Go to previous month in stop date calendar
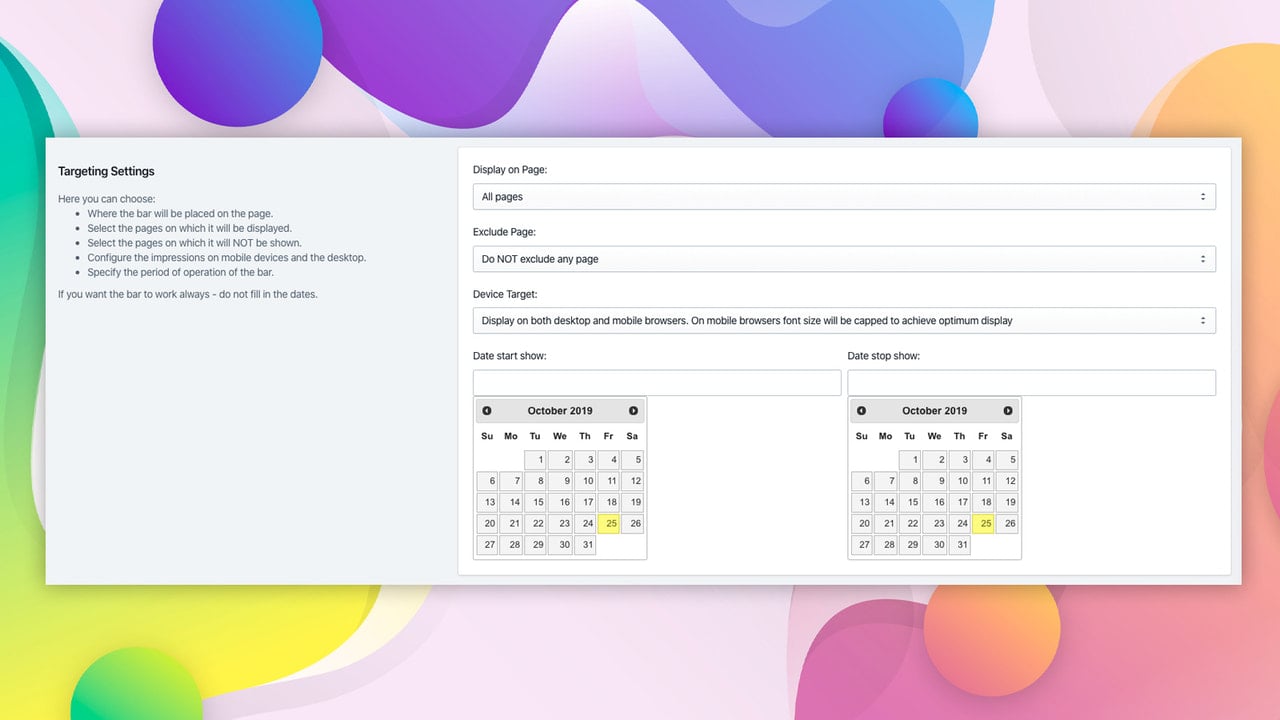 pyautogui.click(x=861, y=411)
